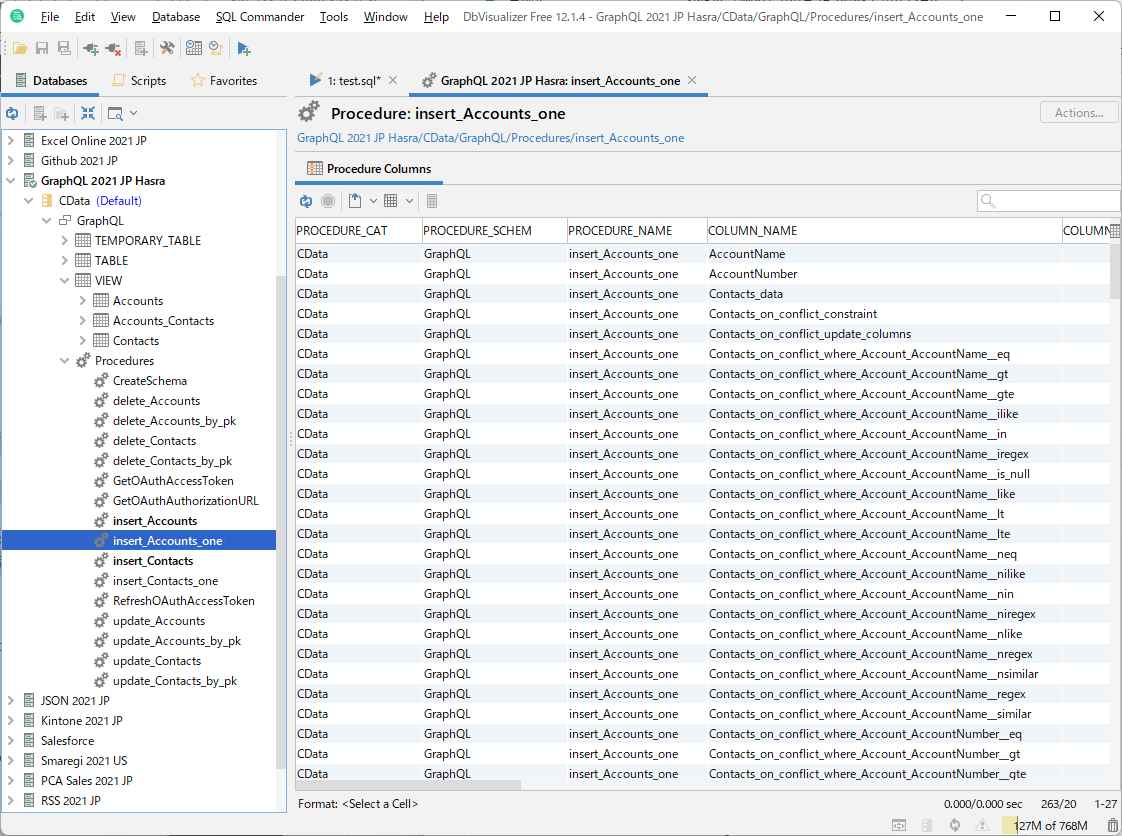Click the grid vertical scrollbar thumb

(x=1115, y=271)
